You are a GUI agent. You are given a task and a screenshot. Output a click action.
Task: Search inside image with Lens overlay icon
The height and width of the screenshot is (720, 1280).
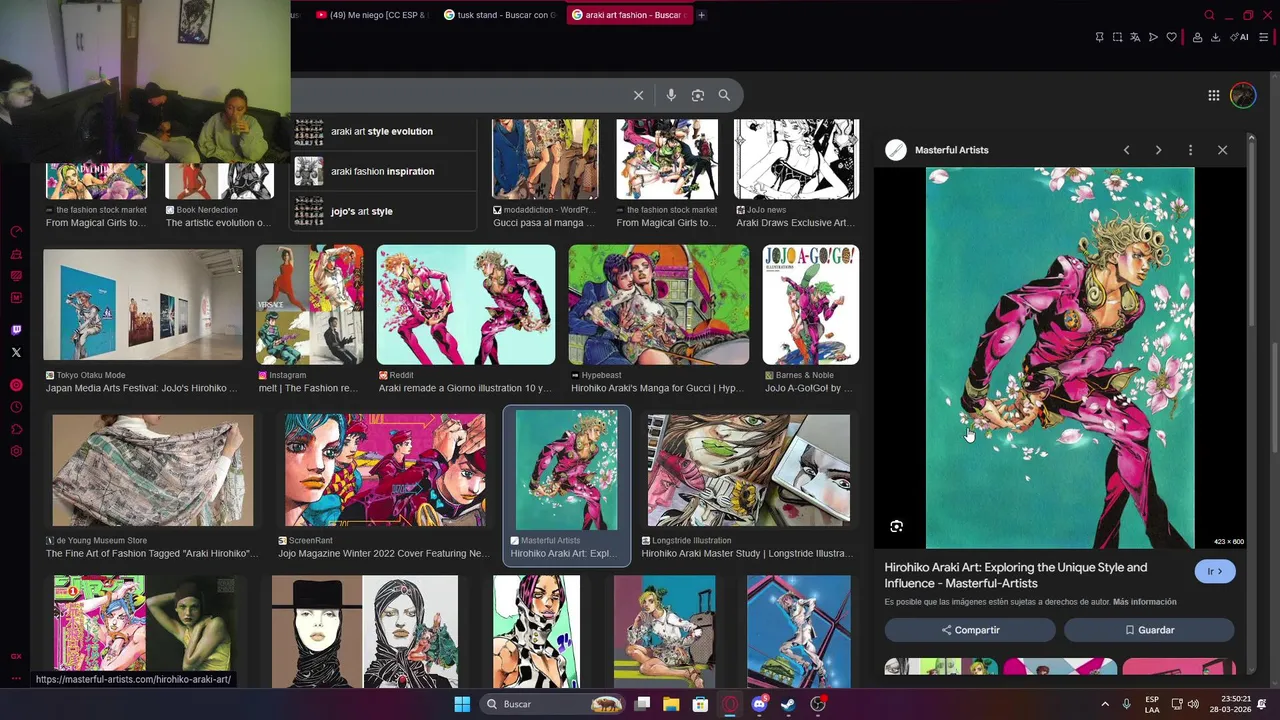point(896,526)
